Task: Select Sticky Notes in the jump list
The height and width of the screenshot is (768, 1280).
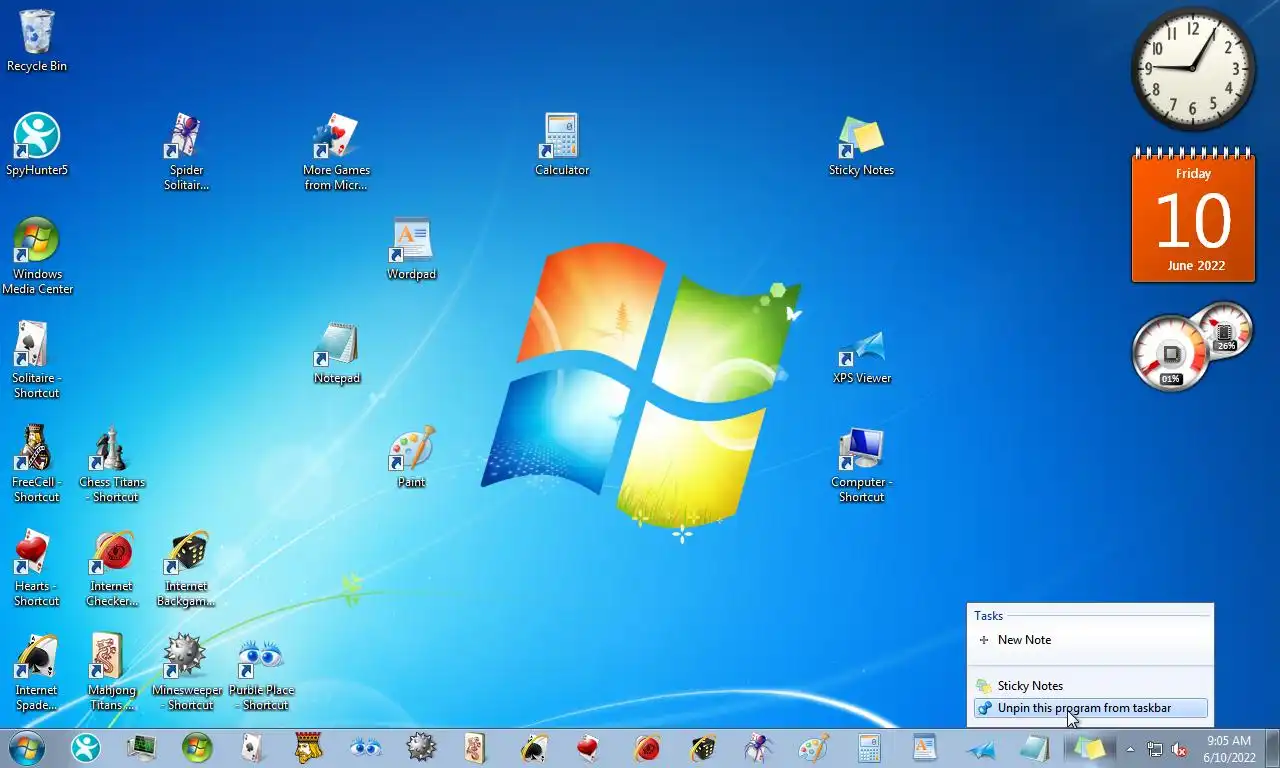Action: [1090, 686]
